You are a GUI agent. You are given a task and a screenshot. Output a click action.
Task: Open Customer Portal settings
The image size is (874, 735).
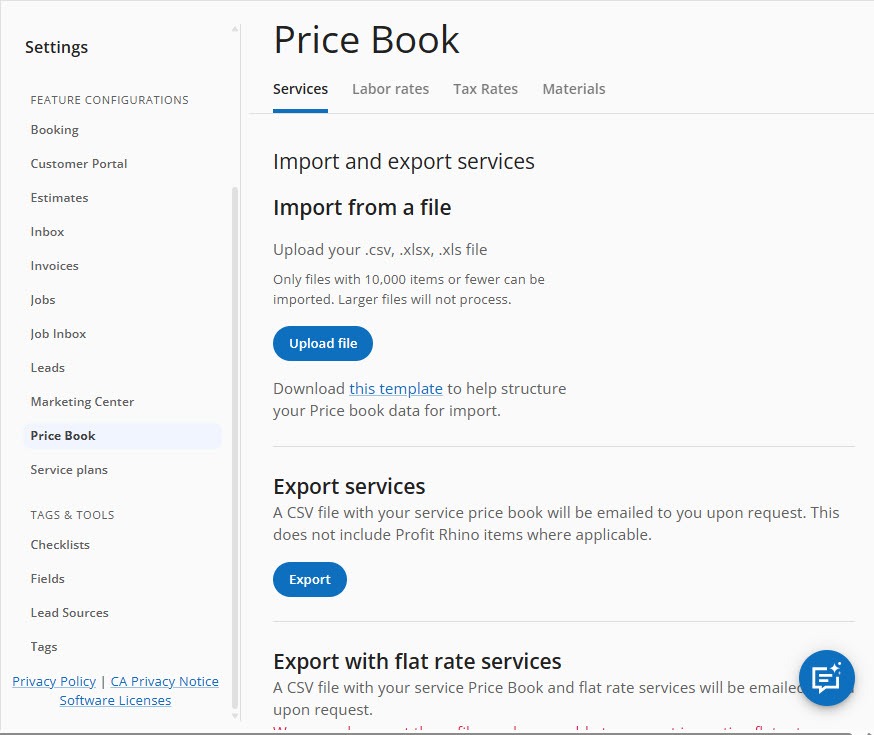(x=79, y=164)
